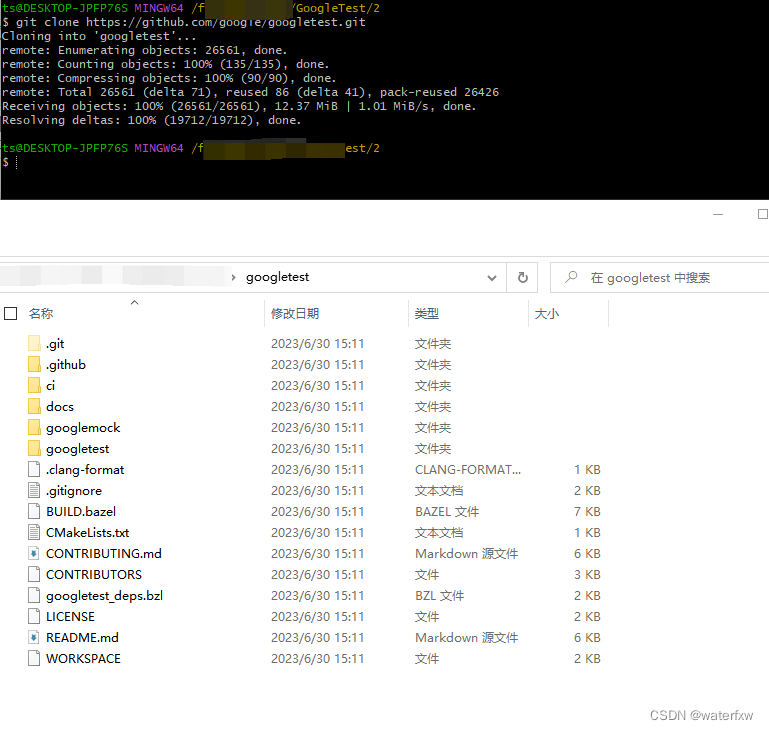Select the .git folder name
769x730 pixels.
[x=55, y=344]
